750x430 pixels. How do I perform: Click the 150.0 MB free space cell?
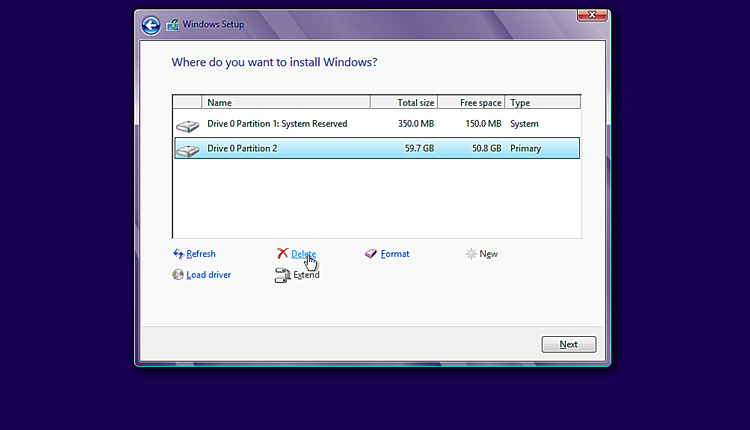click(483, 124)
